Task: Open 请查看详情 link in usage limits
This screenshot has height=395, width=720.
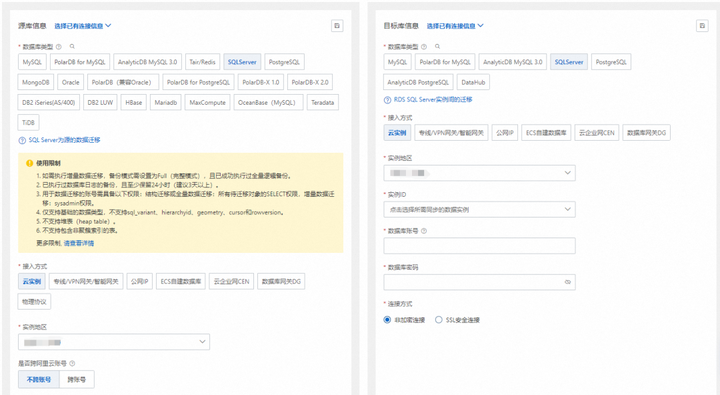Action: [79, 243]
